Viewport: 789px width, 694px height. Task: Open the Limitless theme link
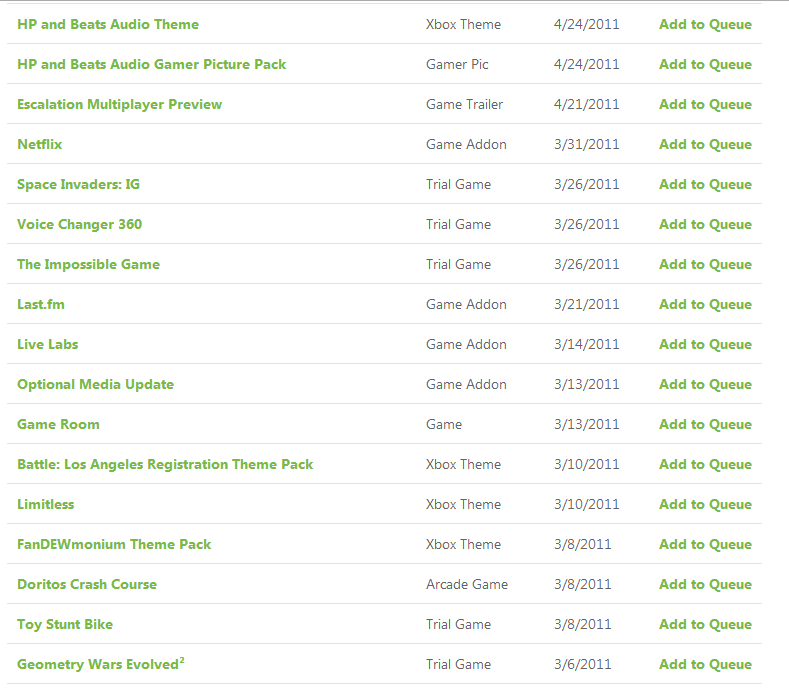46,504
